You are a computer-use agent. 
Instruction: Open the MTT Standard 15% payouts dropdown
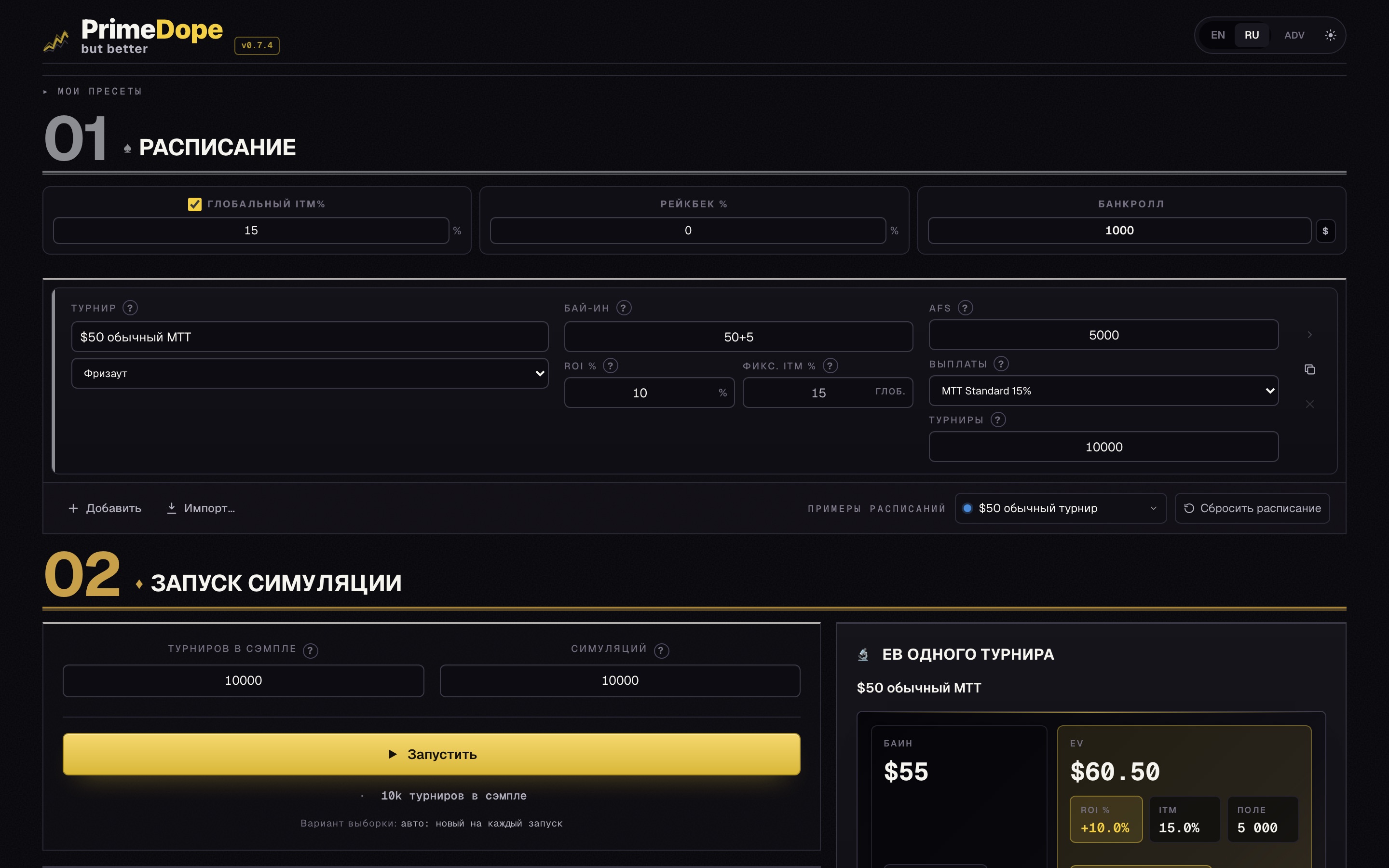pos(1103,391)
